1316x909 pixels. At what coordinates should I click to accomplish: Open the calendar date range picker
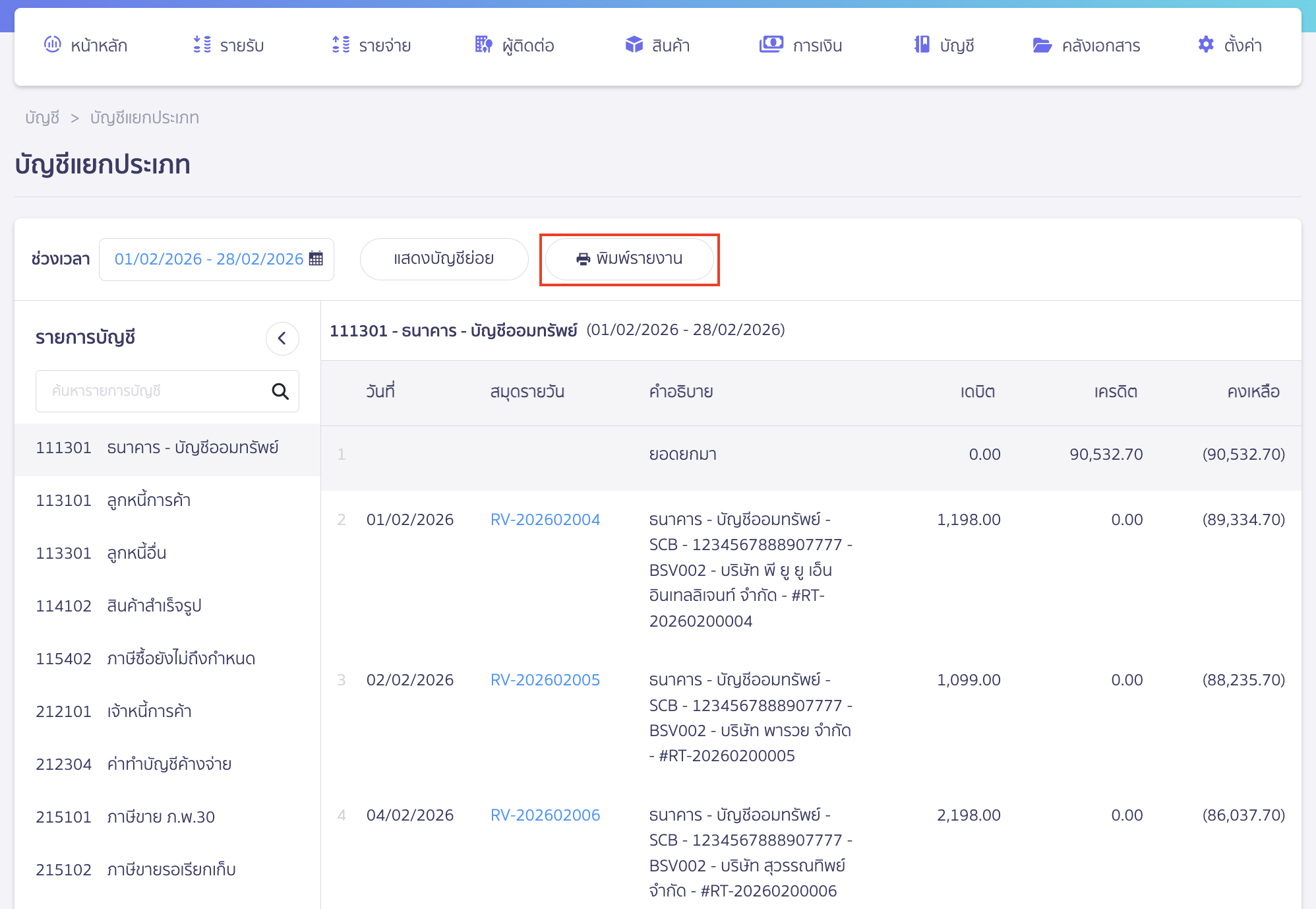coord(316,259)
